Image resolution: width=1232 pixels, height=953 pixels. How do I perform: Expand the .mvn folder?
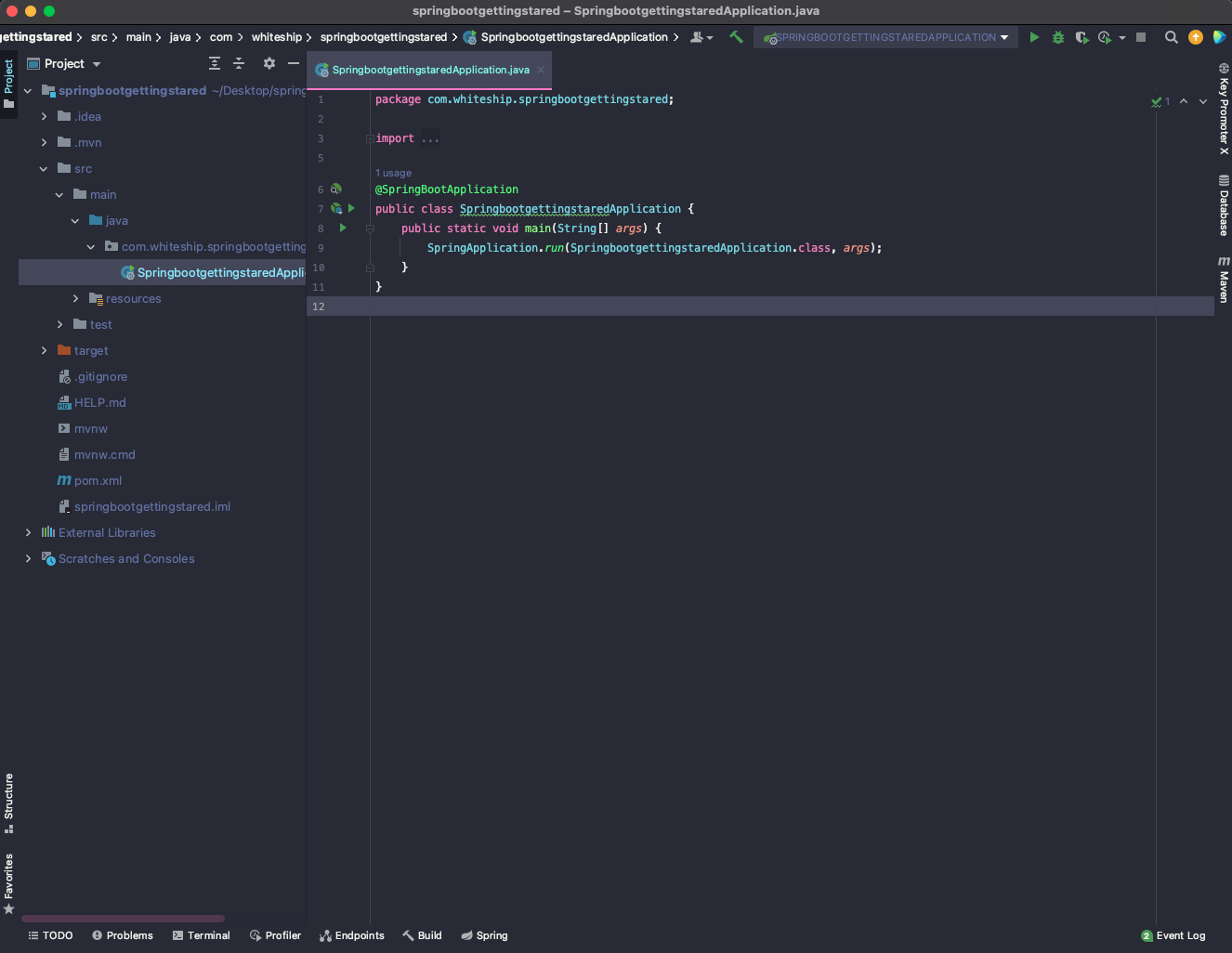44,142
